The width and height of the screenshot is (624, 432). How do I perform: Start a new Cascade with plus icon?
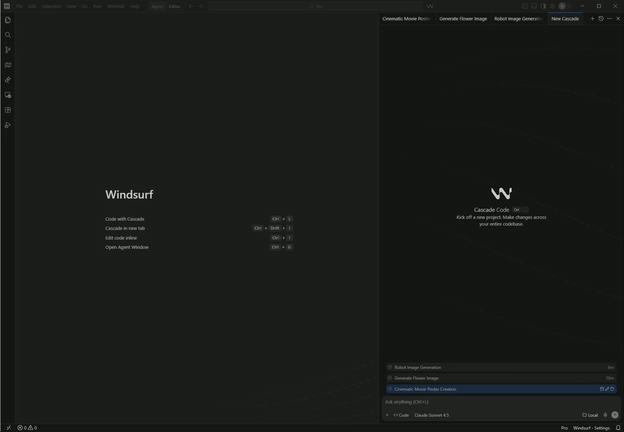[592, 19]
